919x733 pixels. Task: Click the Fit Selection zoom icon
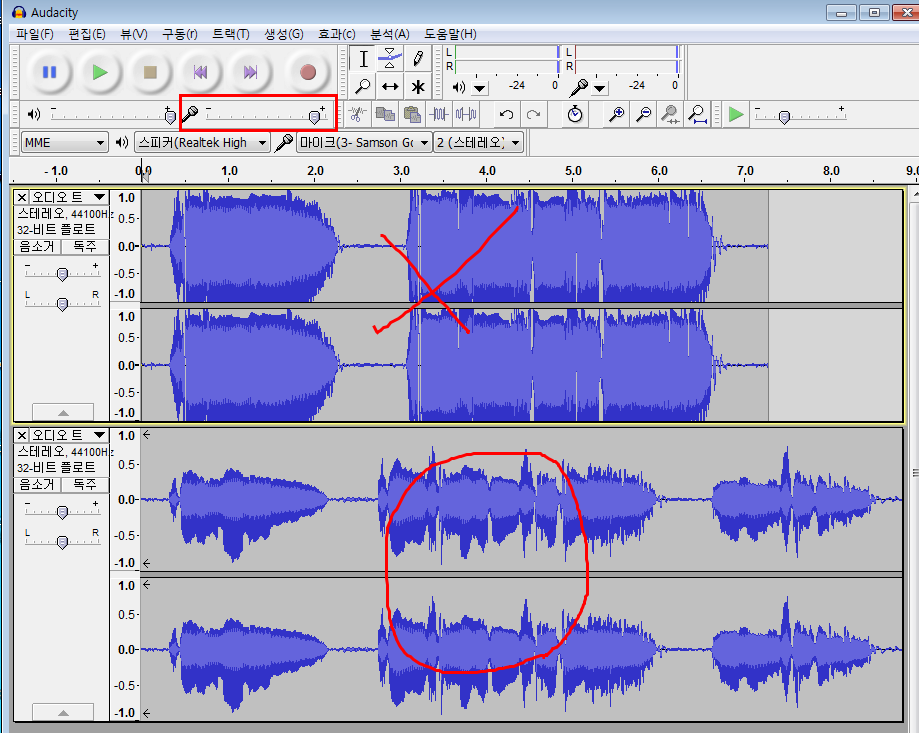pyautogui.click(x=670, y=114)
